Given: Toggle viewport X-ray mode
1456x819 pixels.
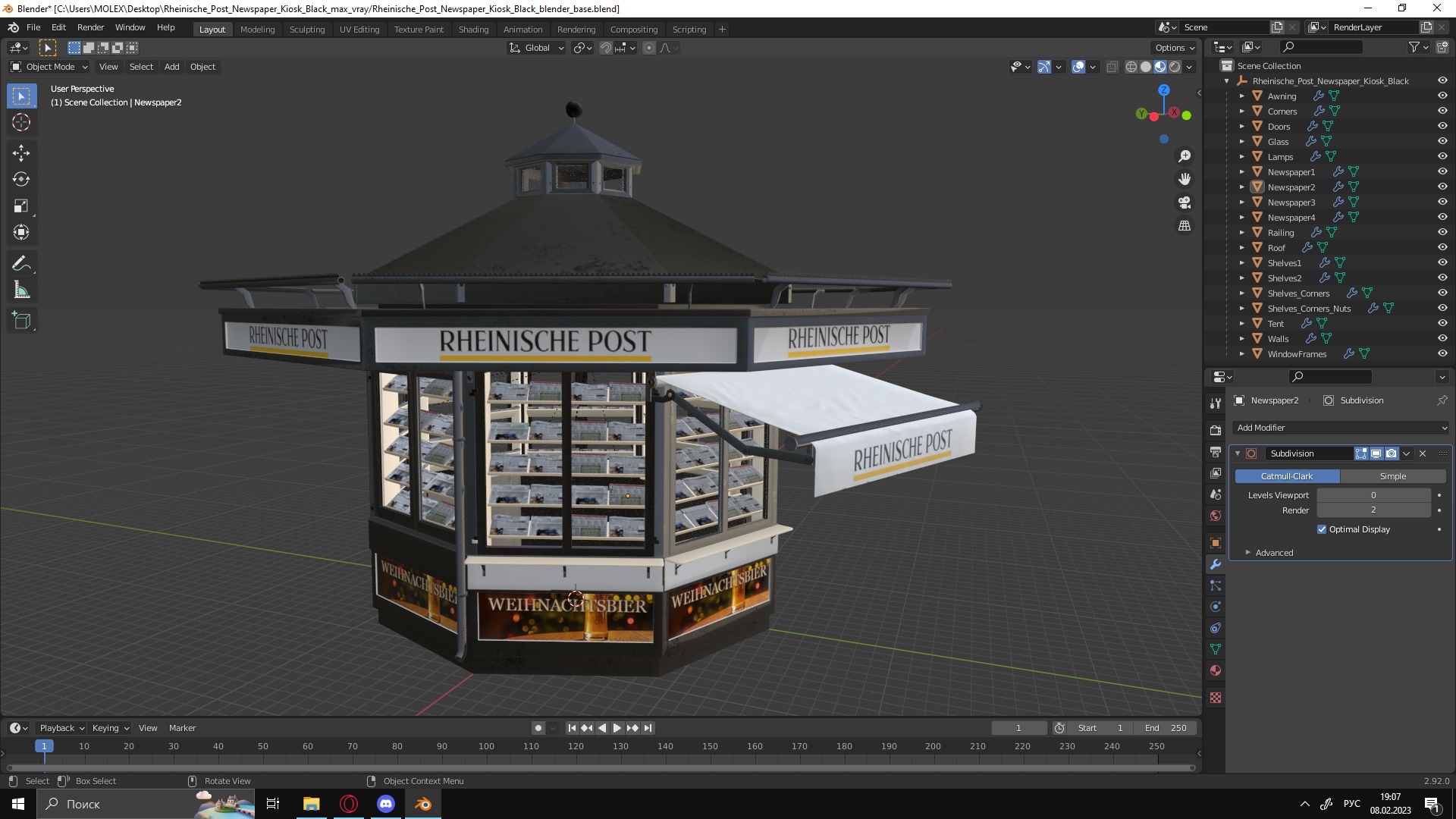Looking at the screenshot, I should [x=1112, y=67].
